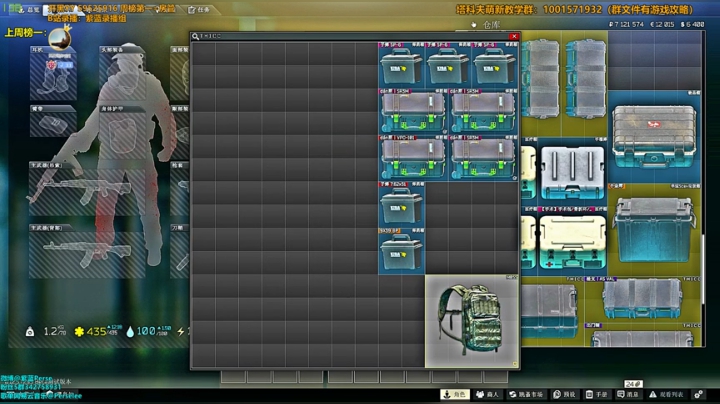Image resolution: width=720 pixels, height=404 pixels.
Task: Click the holster pistol slot
Action: point(180,189)
